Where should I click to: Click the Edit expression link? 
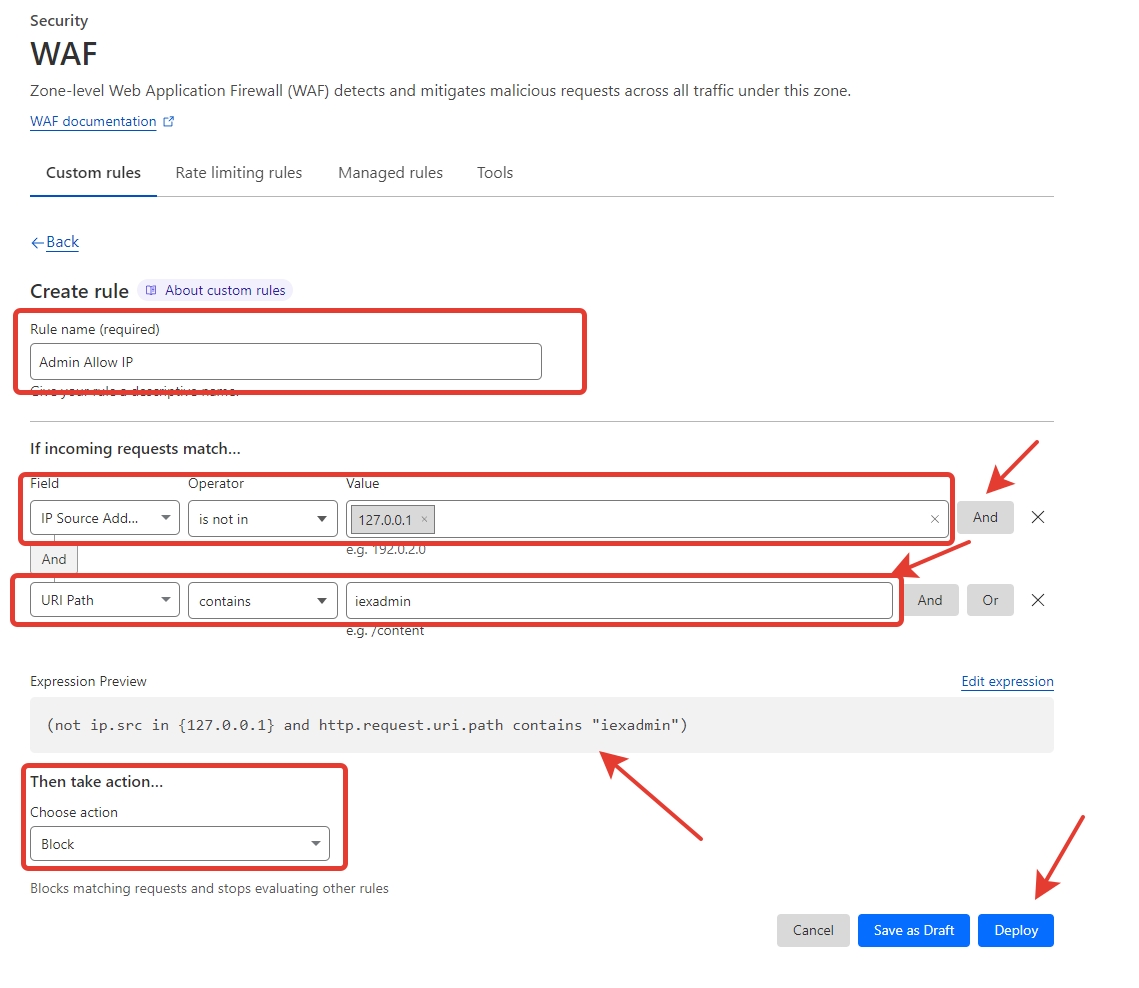pyautogui.click(x=1007, y=681)
